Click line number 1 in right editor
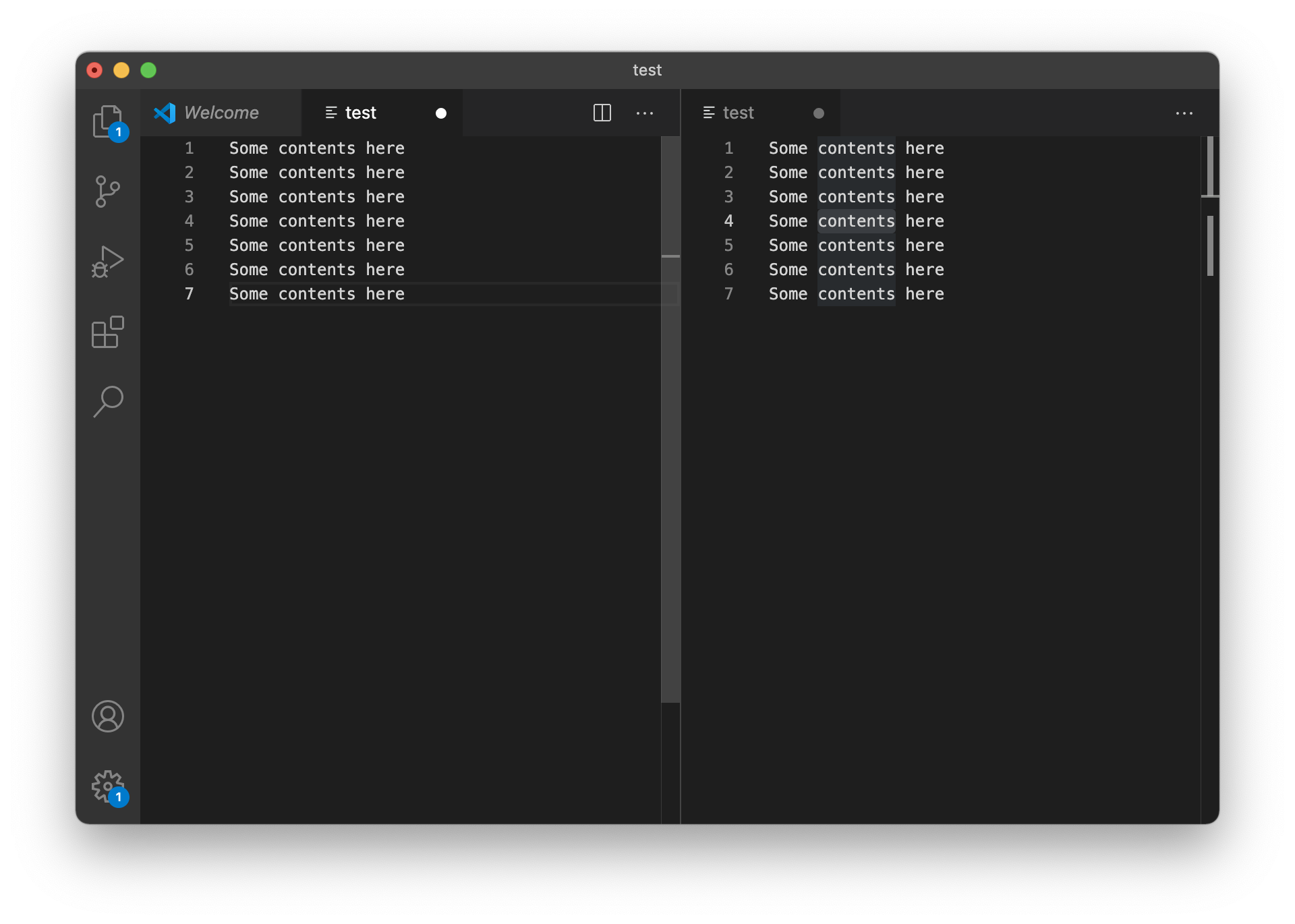This screenshot has height=924, width=1295. tap(729, 148)
